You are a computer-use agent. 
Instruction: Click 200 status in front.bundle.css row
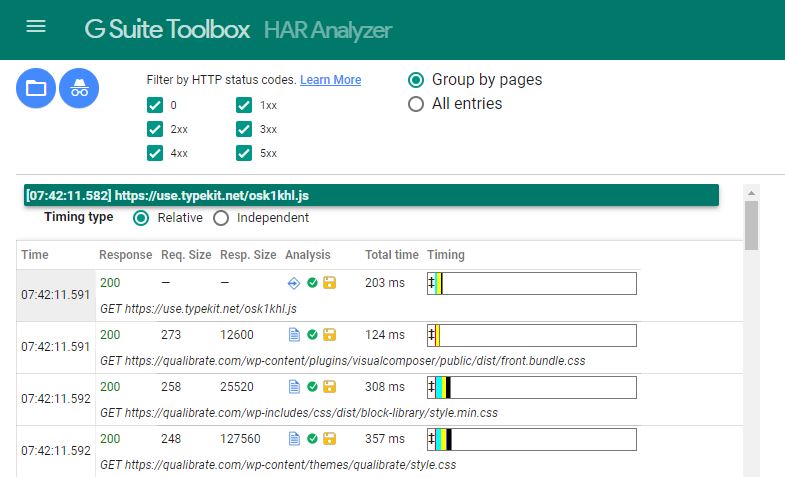point(110,335)
